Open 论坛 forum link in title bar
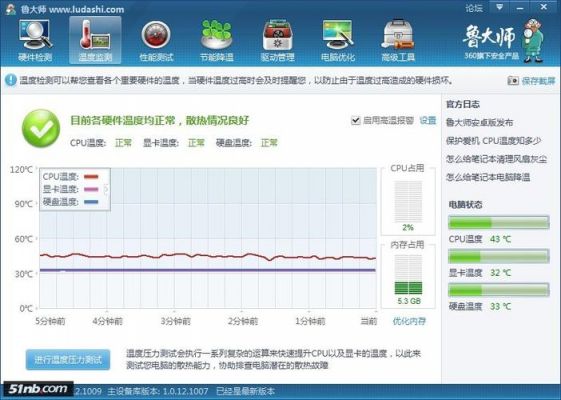Viewport: 561px width, 400px height. [x=474, y=8]
